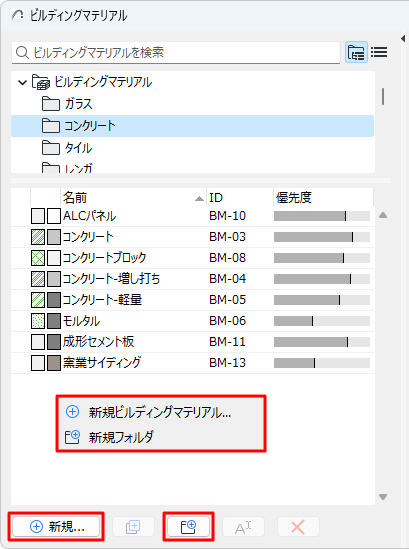409x549 pixels.
Task: Click brown surface swatch of 窯業サイディング
Action: 54,363
